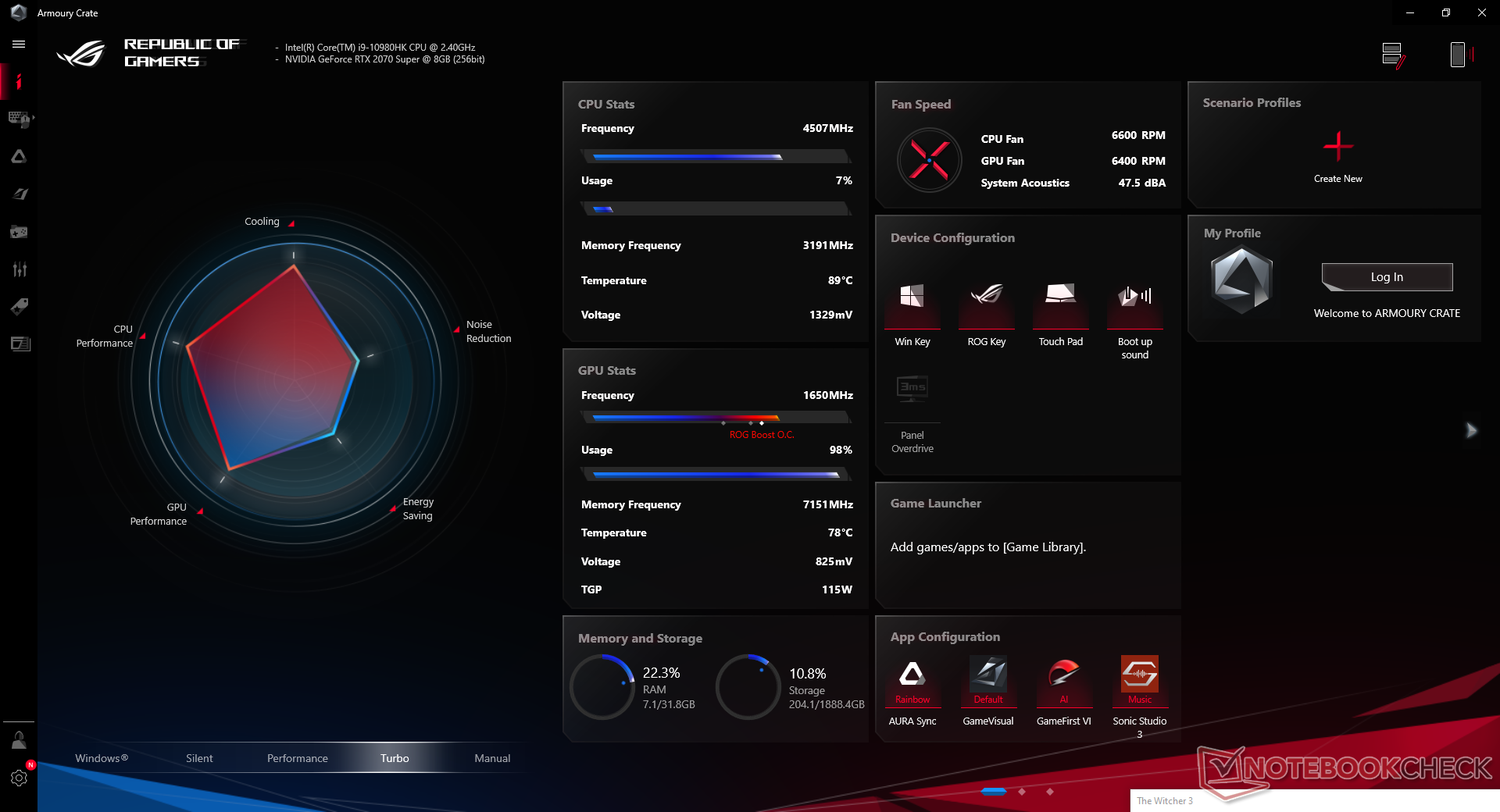Click the CPU Voltage 1329mV value
The width and height of the screenshot is (1500, 812).
(x=831, y=315)
